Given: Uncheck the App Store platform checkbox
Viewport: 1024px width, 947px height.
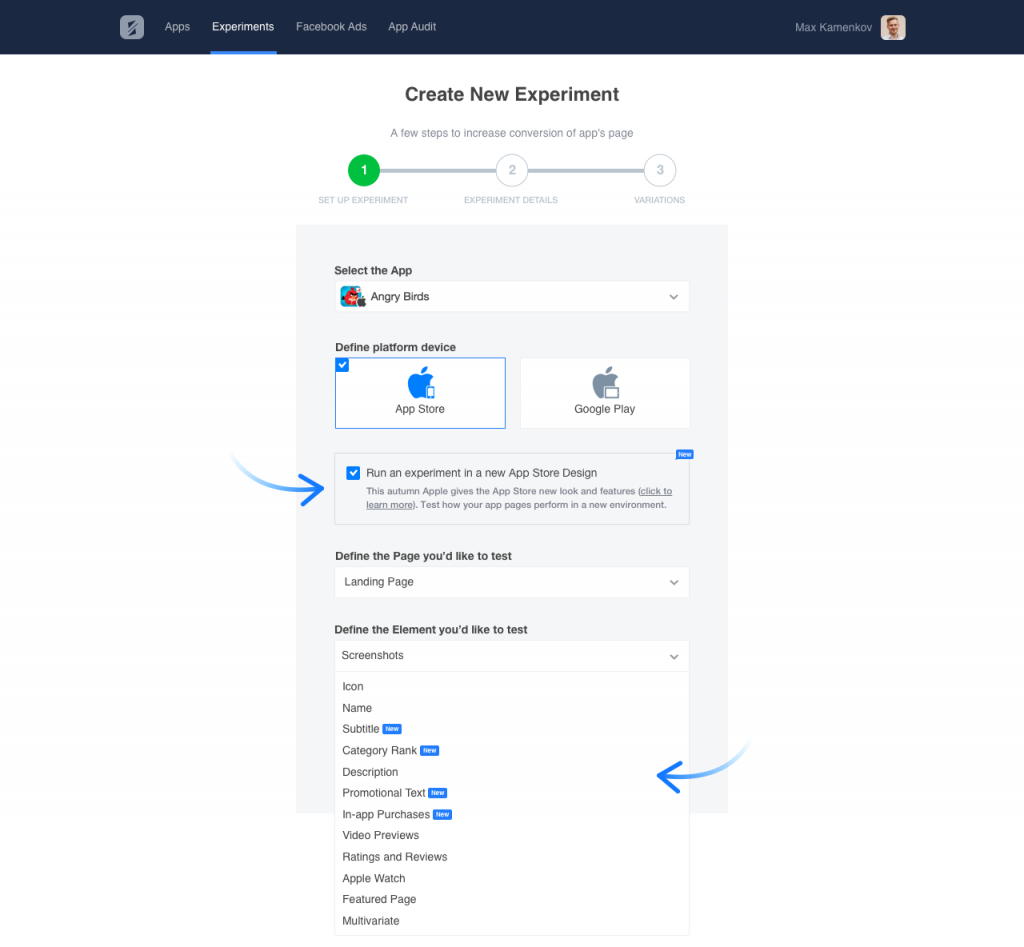Looking at the screenshot, I should pos(342,365).
